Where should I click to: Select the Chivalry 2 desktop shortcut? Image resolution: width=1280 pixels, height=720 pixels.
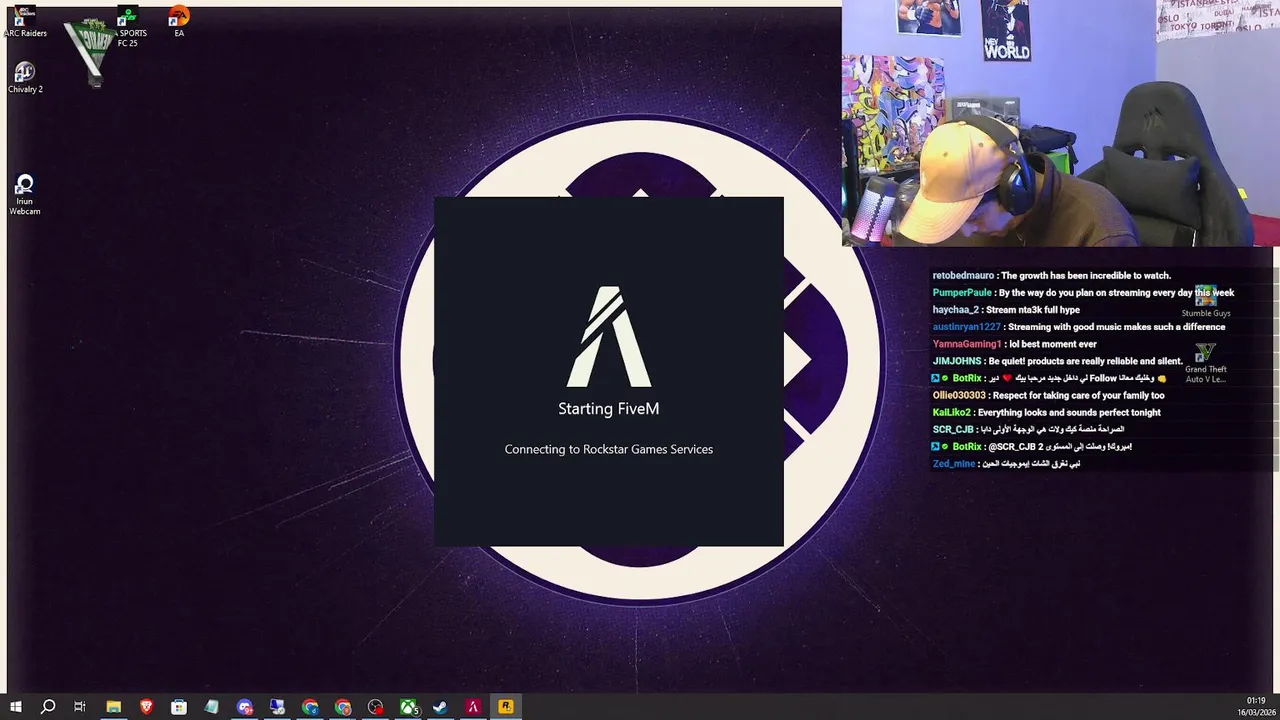(25, 79)
